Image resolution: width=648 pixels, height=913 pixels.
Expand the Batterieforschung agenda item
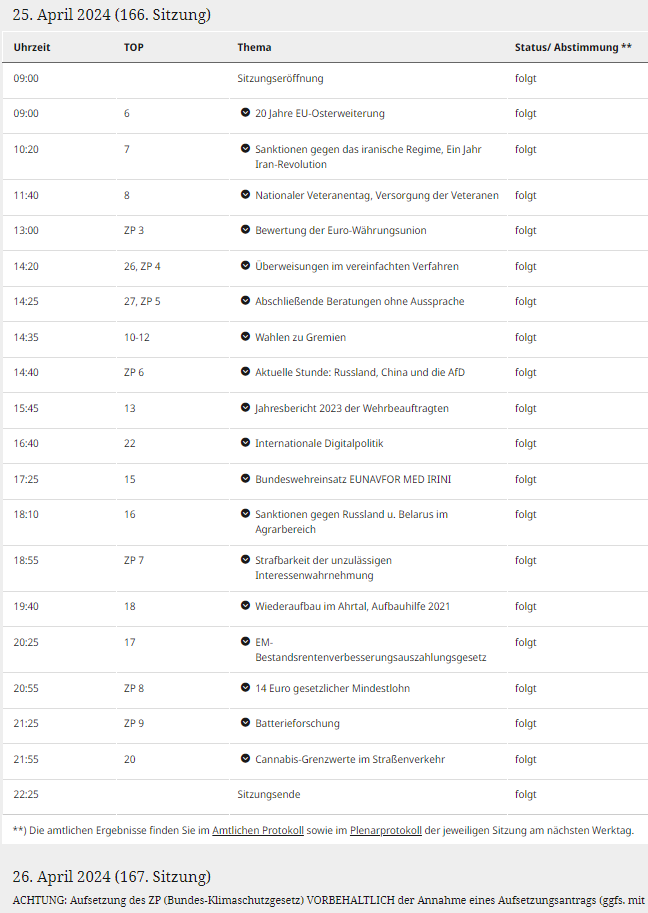coord(245,723)
